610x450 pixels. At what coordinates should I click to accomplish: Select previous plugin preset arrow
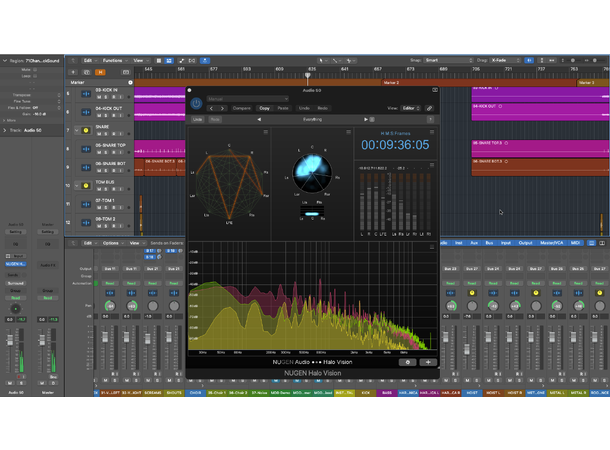211,109
